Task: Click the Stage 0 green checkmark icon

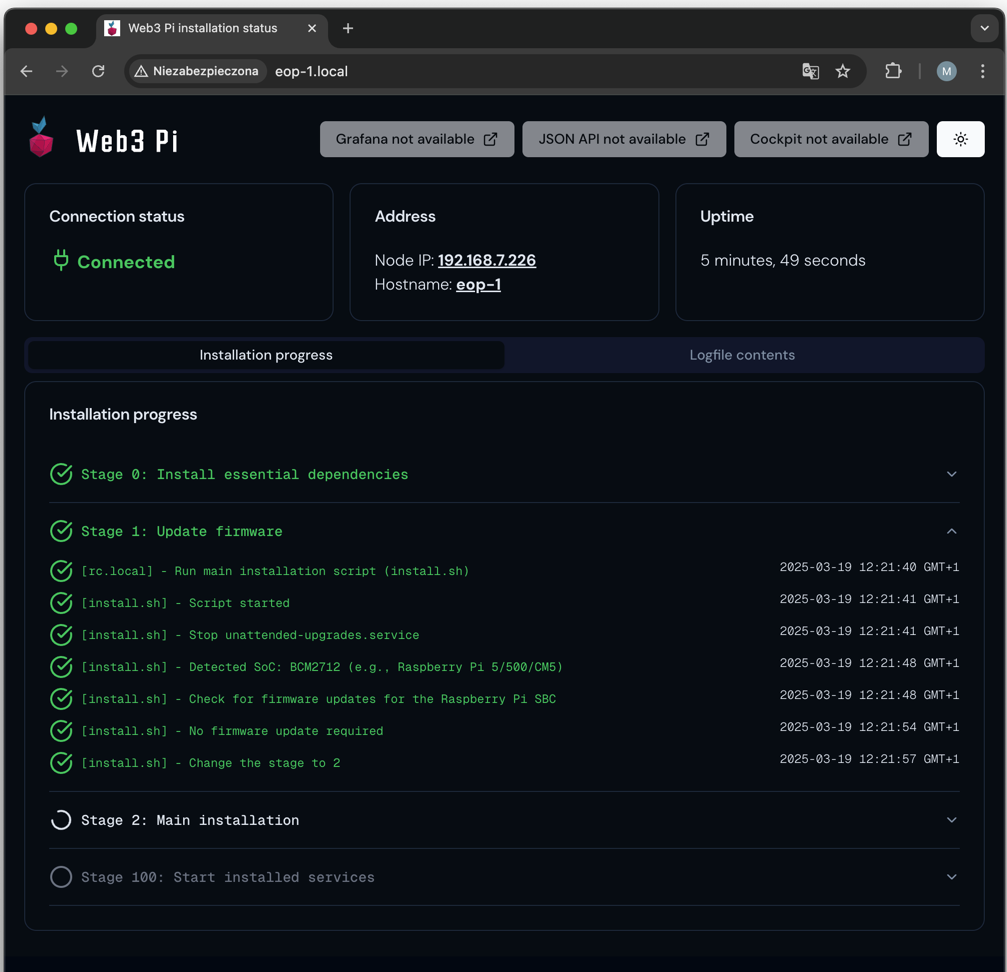Action: 61,474
